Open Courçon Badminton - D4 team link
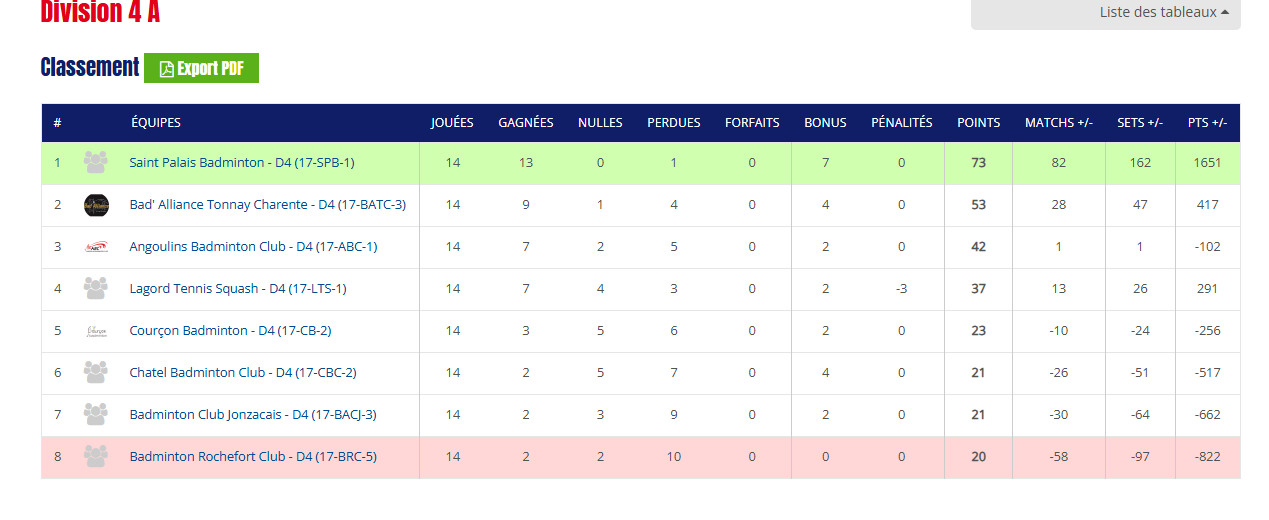The height and width of the screenshot is (520, 1269). [231, 330]
